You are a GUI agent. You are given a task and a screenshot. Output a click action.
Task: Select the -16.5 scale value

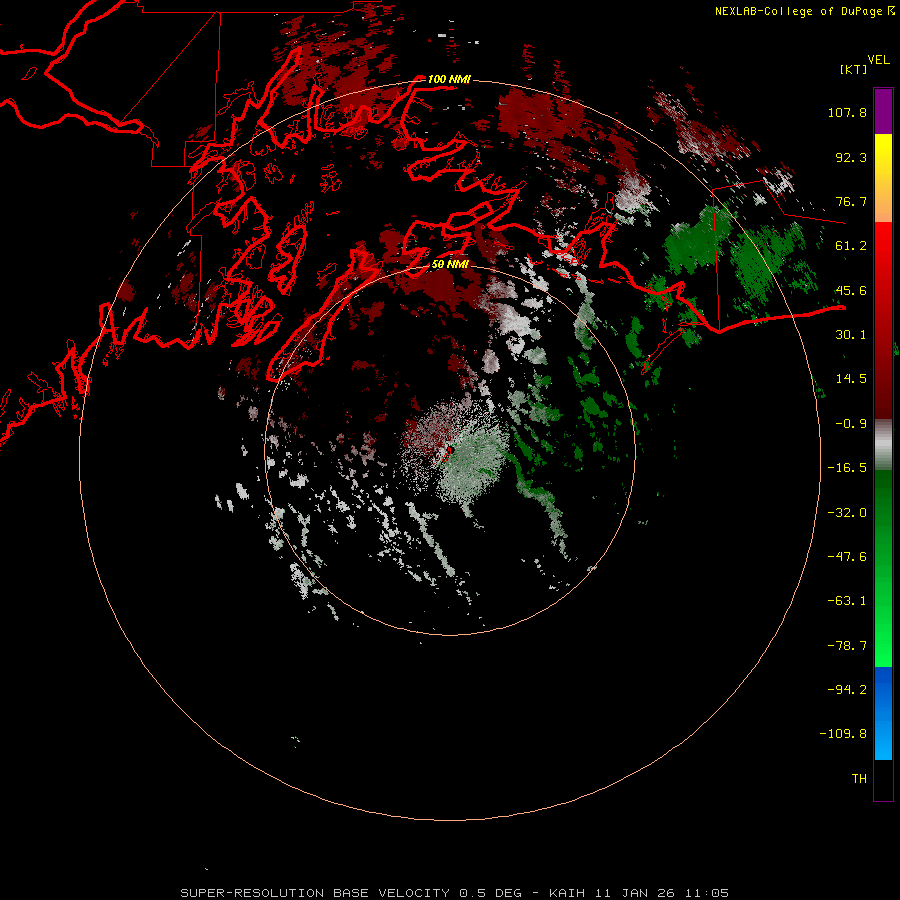pos(847,468)
